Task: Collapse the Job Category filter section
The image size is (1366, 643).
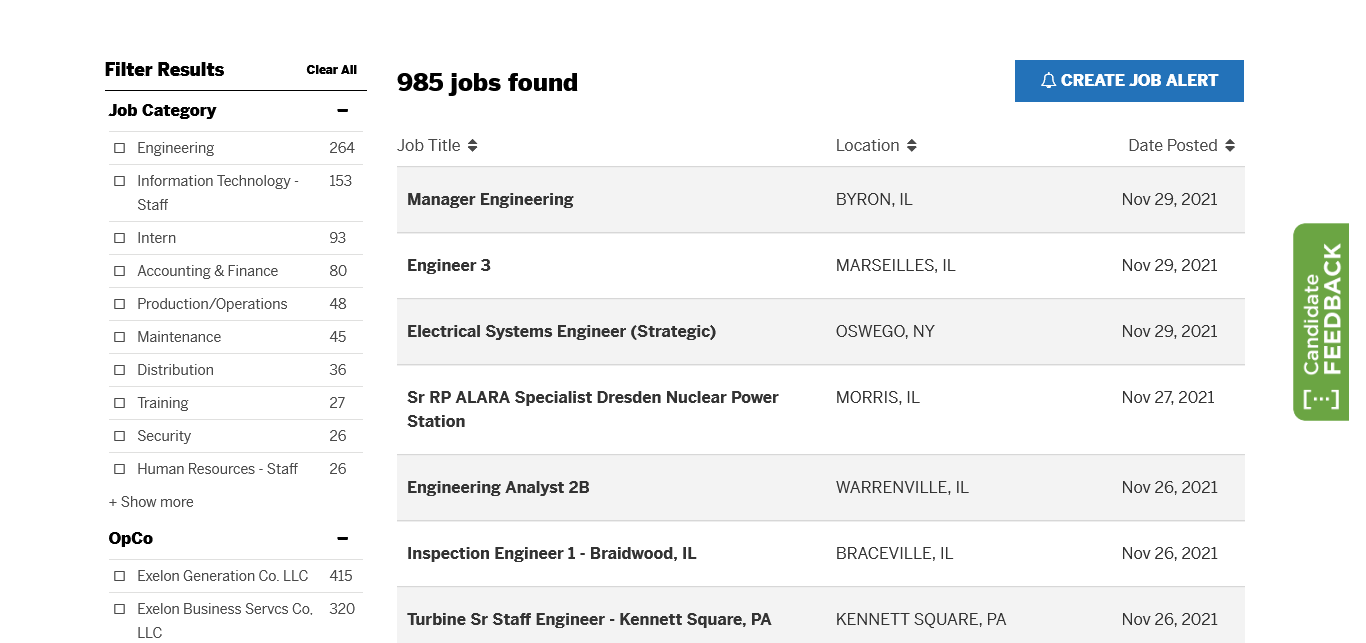Action: (x=342, y=111)
